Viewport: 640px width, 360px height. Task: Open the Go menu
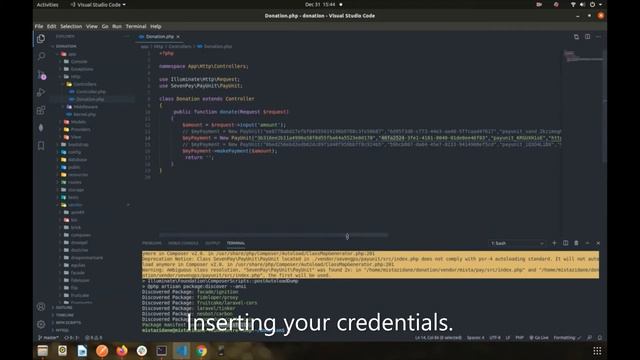[x=105, y=26]
